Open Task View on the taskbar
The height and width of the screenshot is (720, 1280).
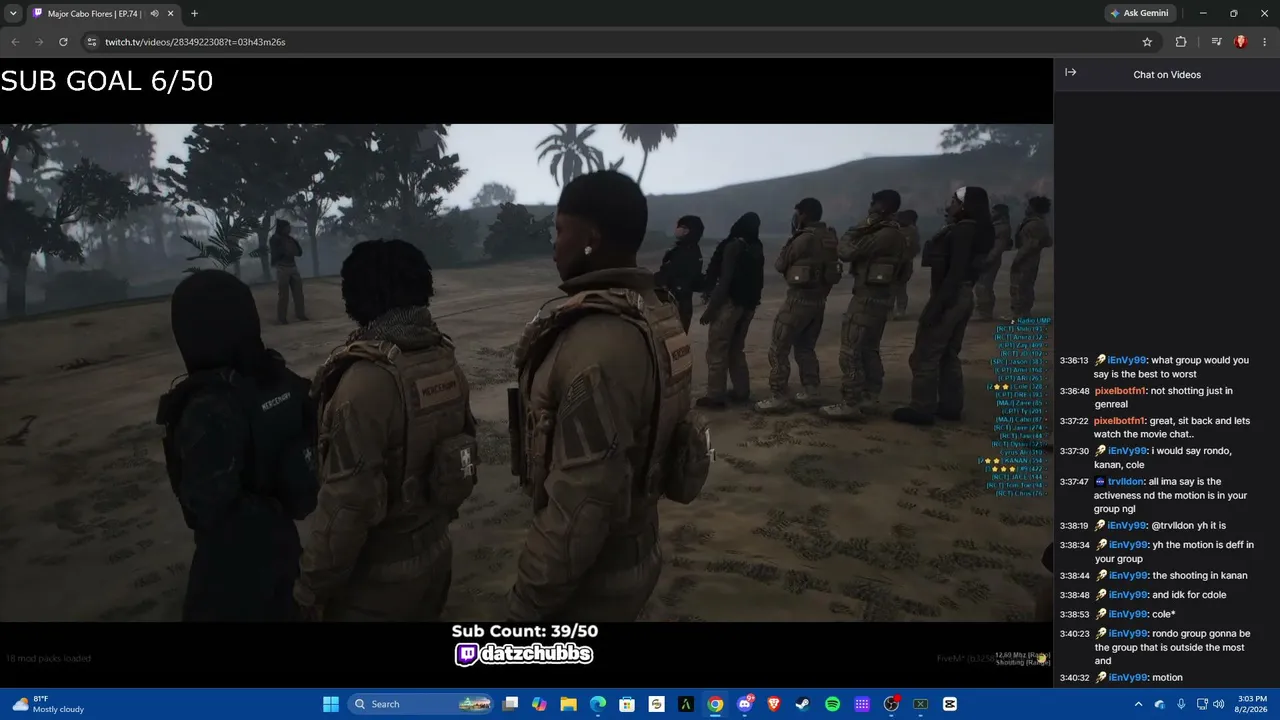pos(511,704)
